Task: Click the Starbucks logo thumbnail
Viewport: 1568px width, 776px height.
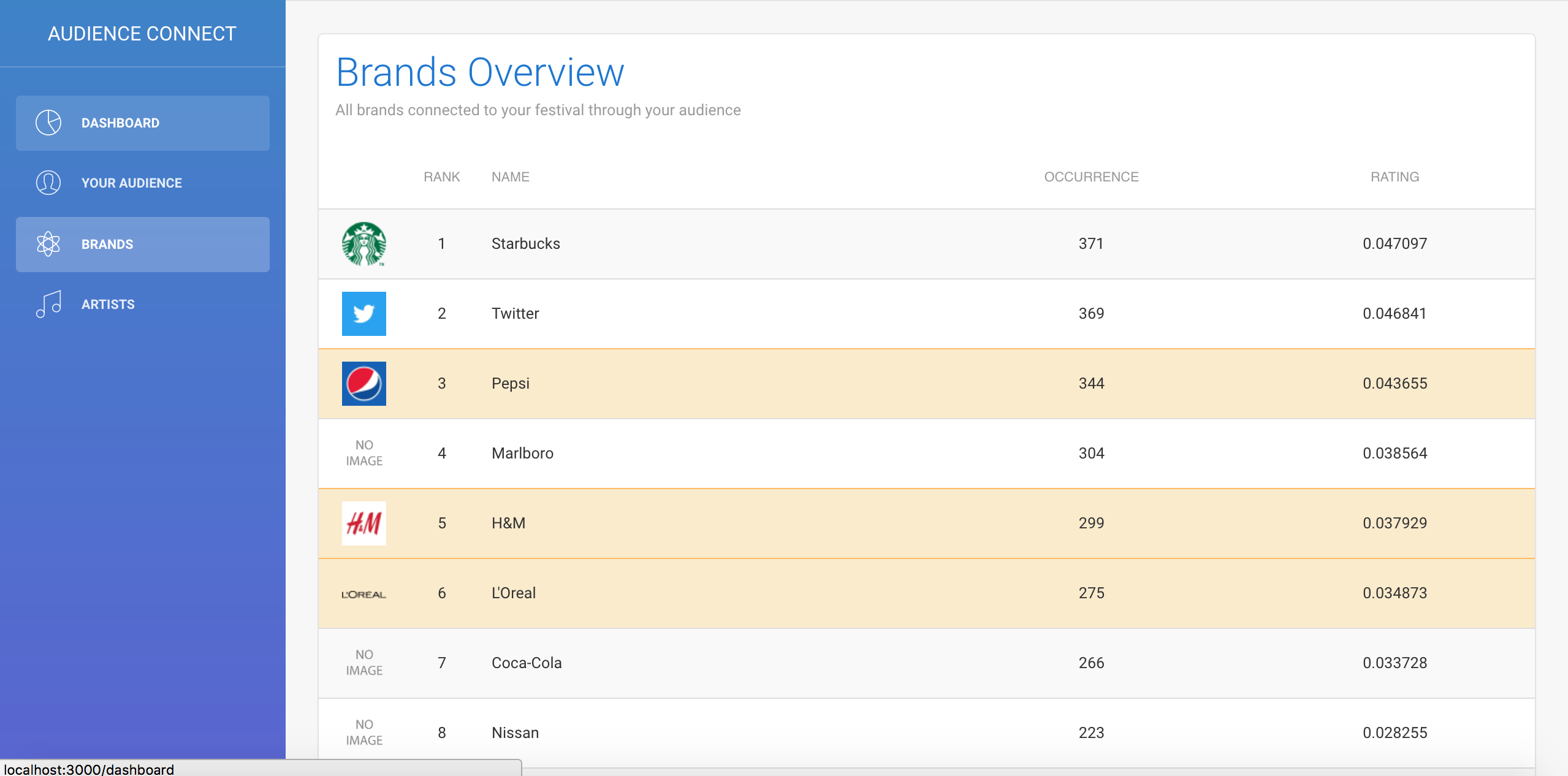Action: click(x=363, y=244)
